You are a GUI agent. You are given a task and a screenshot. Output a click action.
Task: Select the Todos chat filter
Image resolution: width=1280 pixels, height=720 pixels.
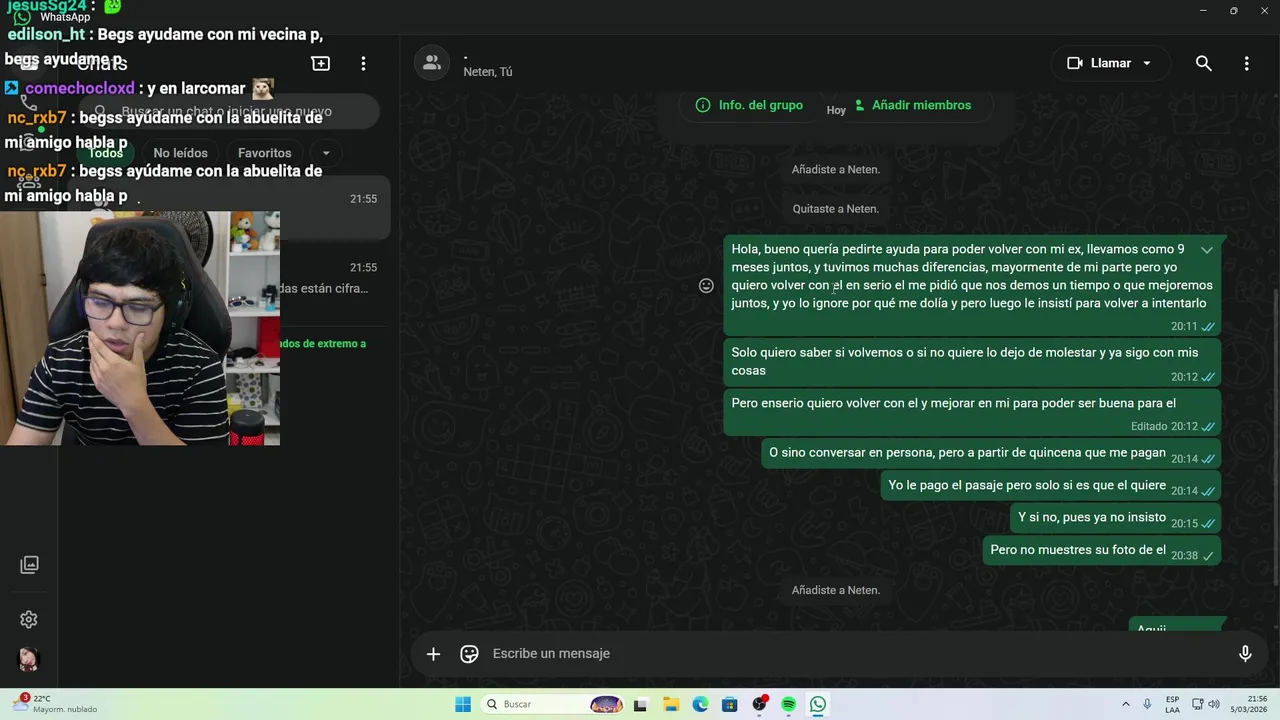(x=105, y=153)
